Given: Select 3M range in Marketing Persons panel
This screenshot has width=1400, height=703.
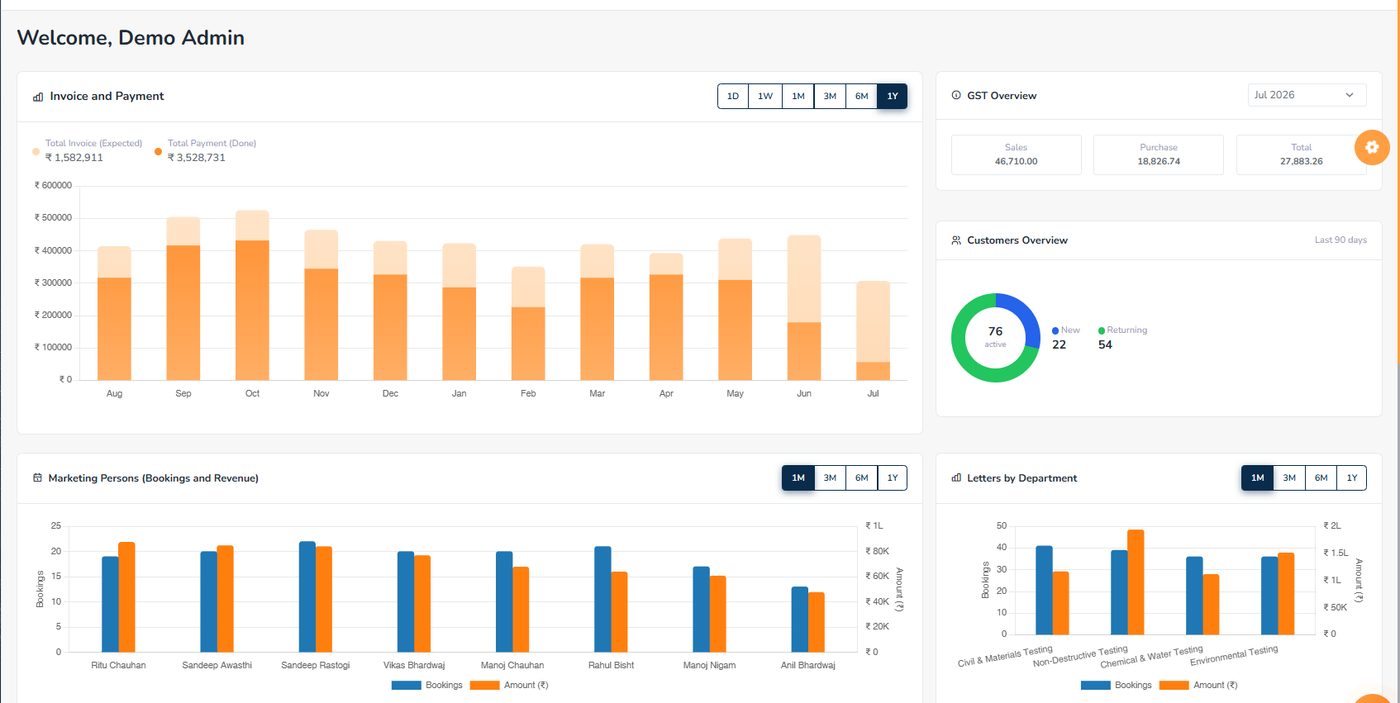Looking at the screenshot, I should [x=830, y=478].
